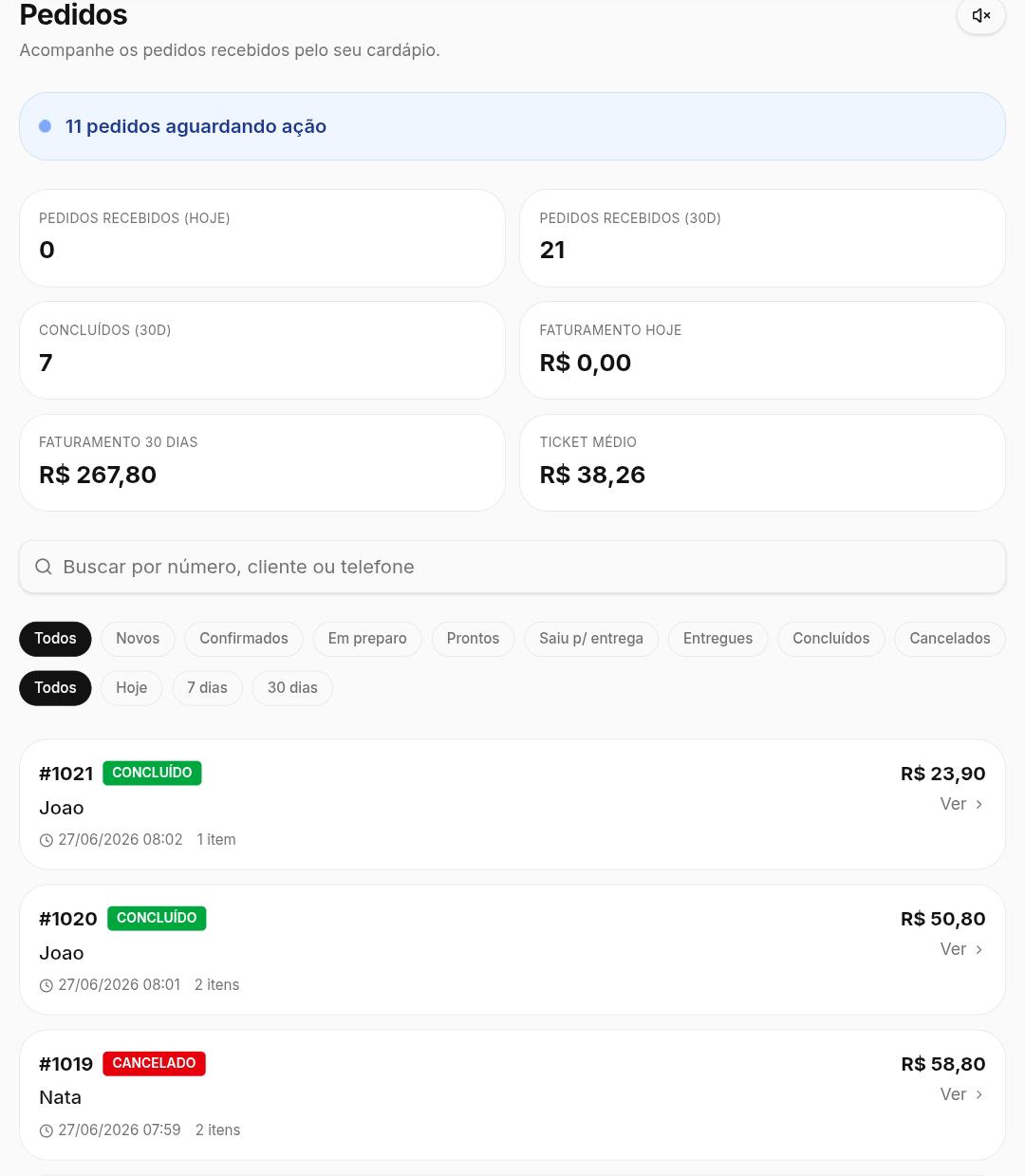Click the chevron arrow on order #1019
The height and width of the screenshot is (1176, 1025).
pyautogui.click(x=978, y=1094)
